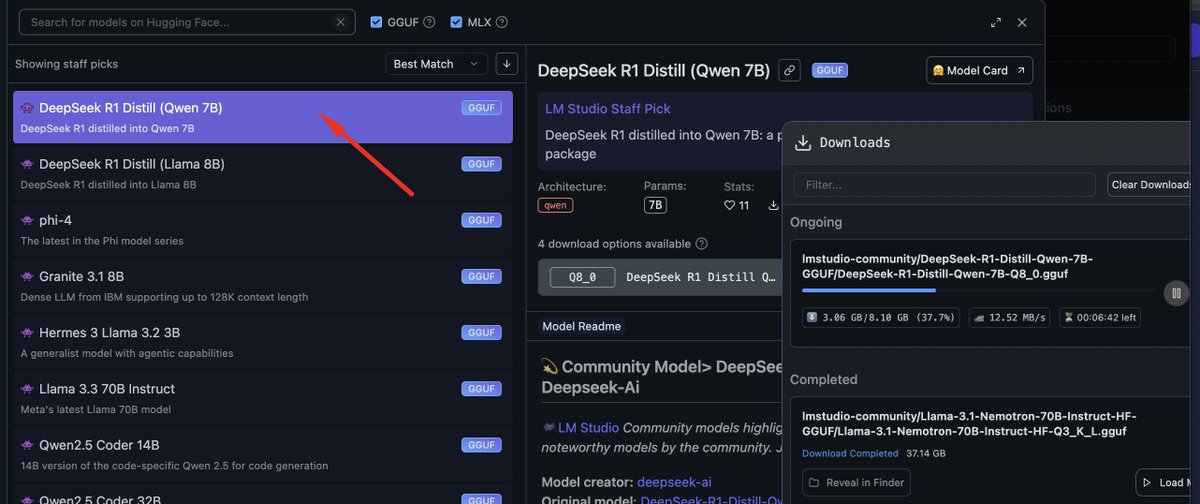Toggle the GGUF format checkbox
The image size is (1200, 504).
pos(376,22)
